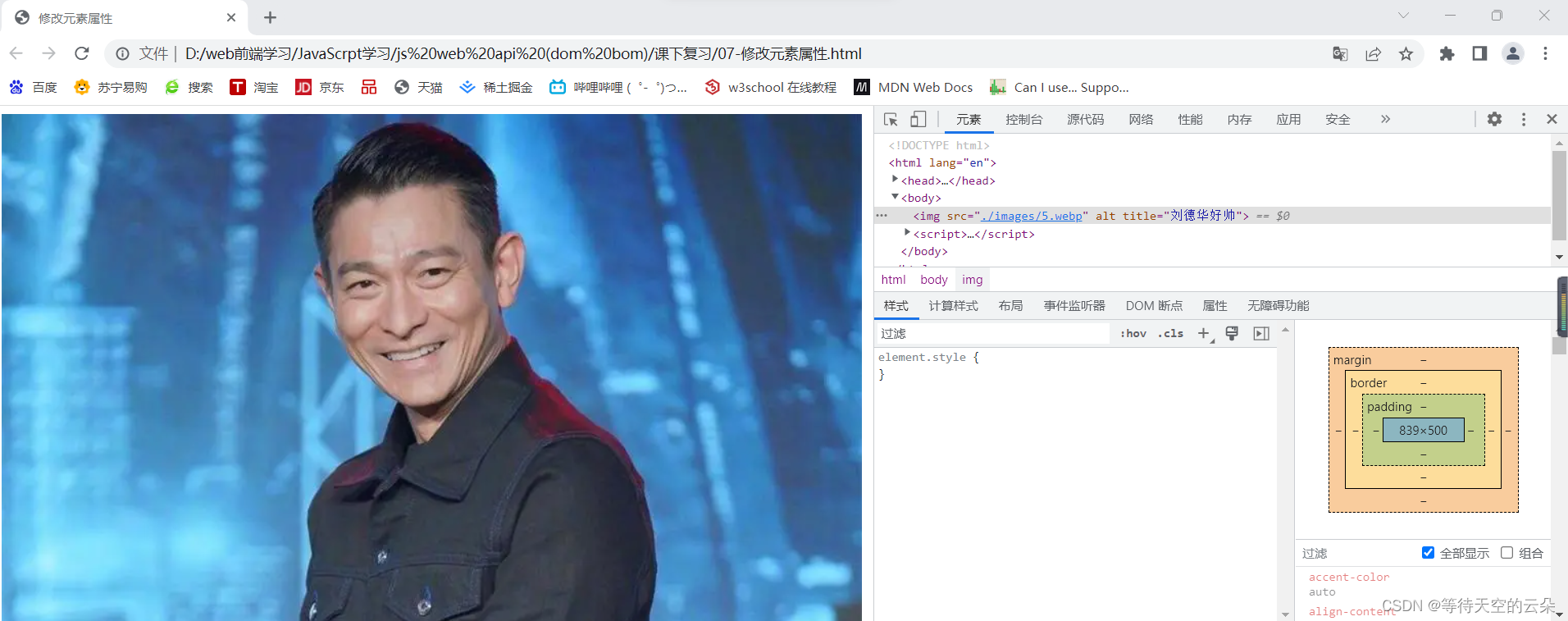Switch to the 事件监听器 pane tab
The width and height of the screenshot is (1568, 621).
(1074, 306)
